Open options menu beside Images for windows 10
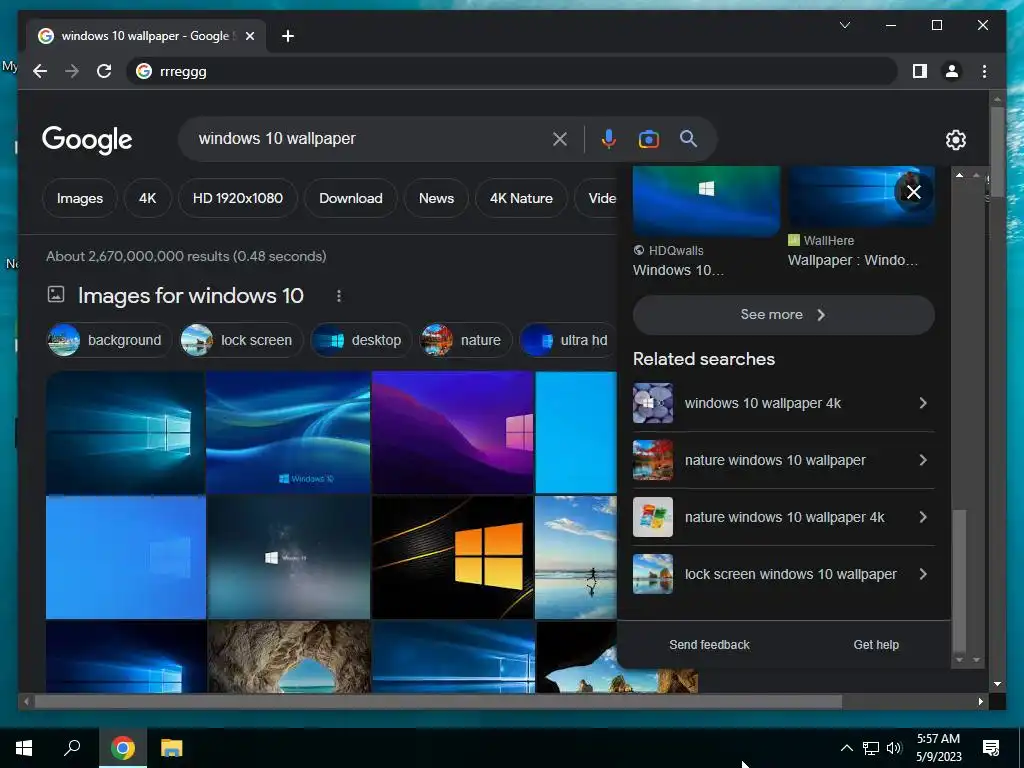Image resolution: width=1024 pixels, height=768 pixels. tap(338, 296)
